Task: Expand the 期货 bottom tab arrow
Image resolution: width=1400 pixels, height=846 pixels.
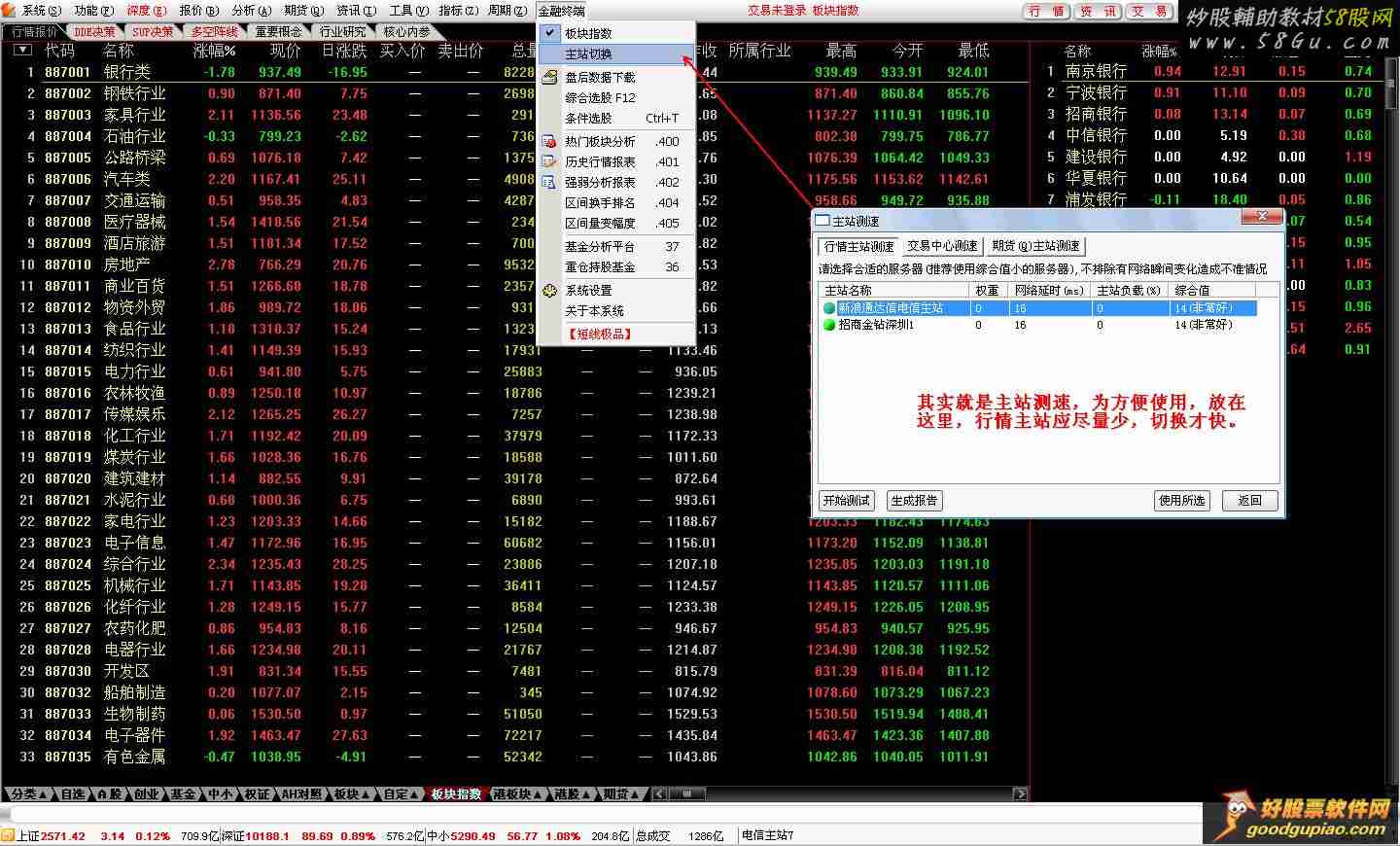Action: click(636, 794)
